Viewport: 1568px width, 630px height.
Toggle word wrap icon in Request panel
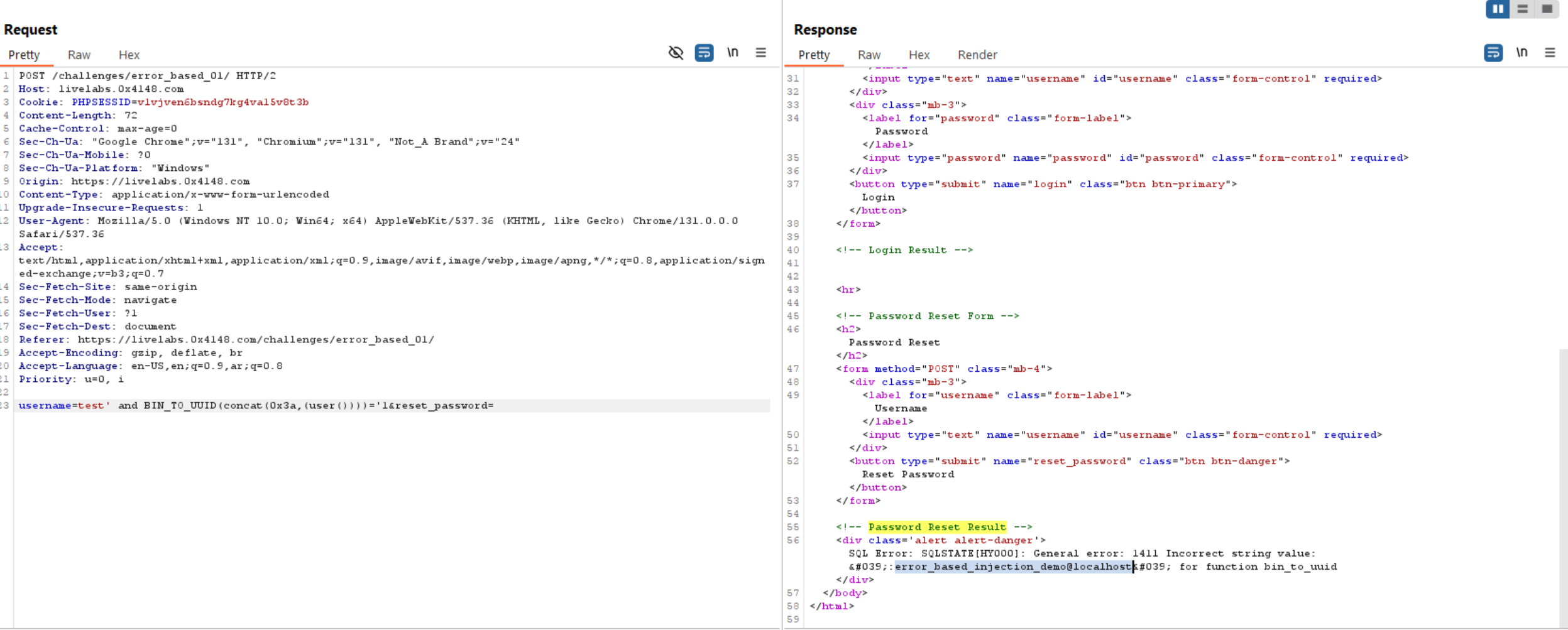704,53
